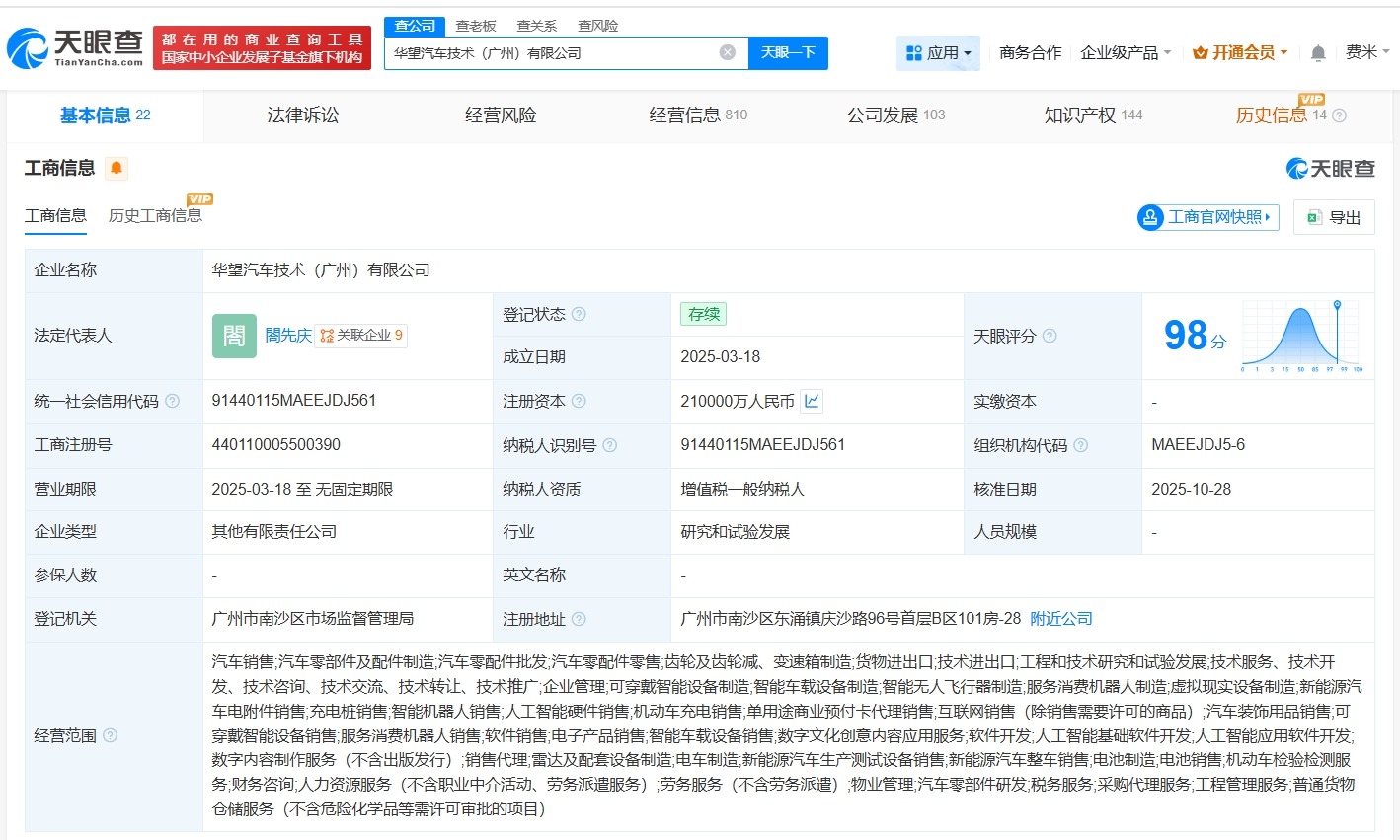Click the bell icon next to 工商信息 heading
Screen dimensions: 1400x840
(116, 168)
